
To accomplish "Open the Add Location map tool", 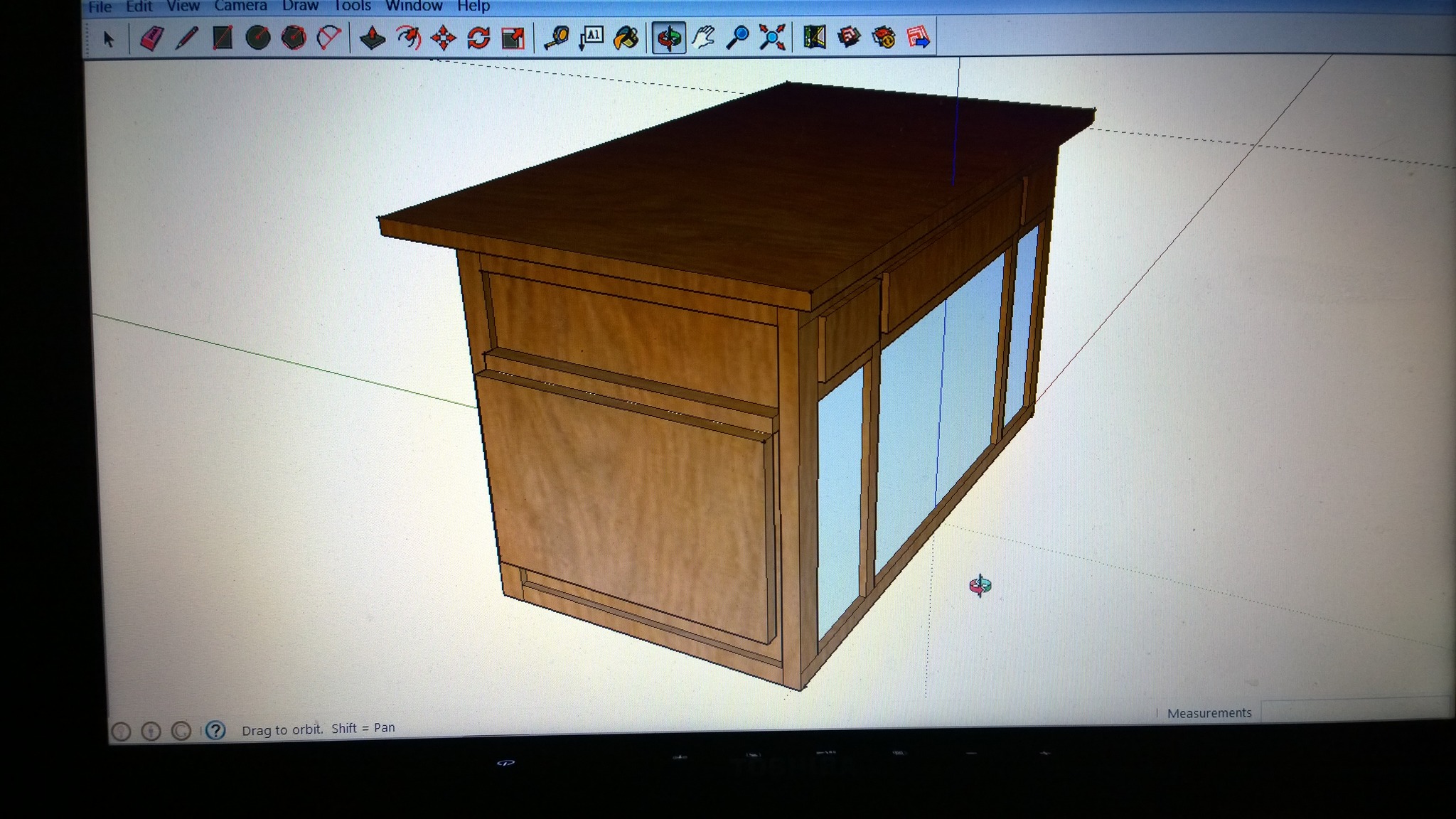I will click(814, 38).
